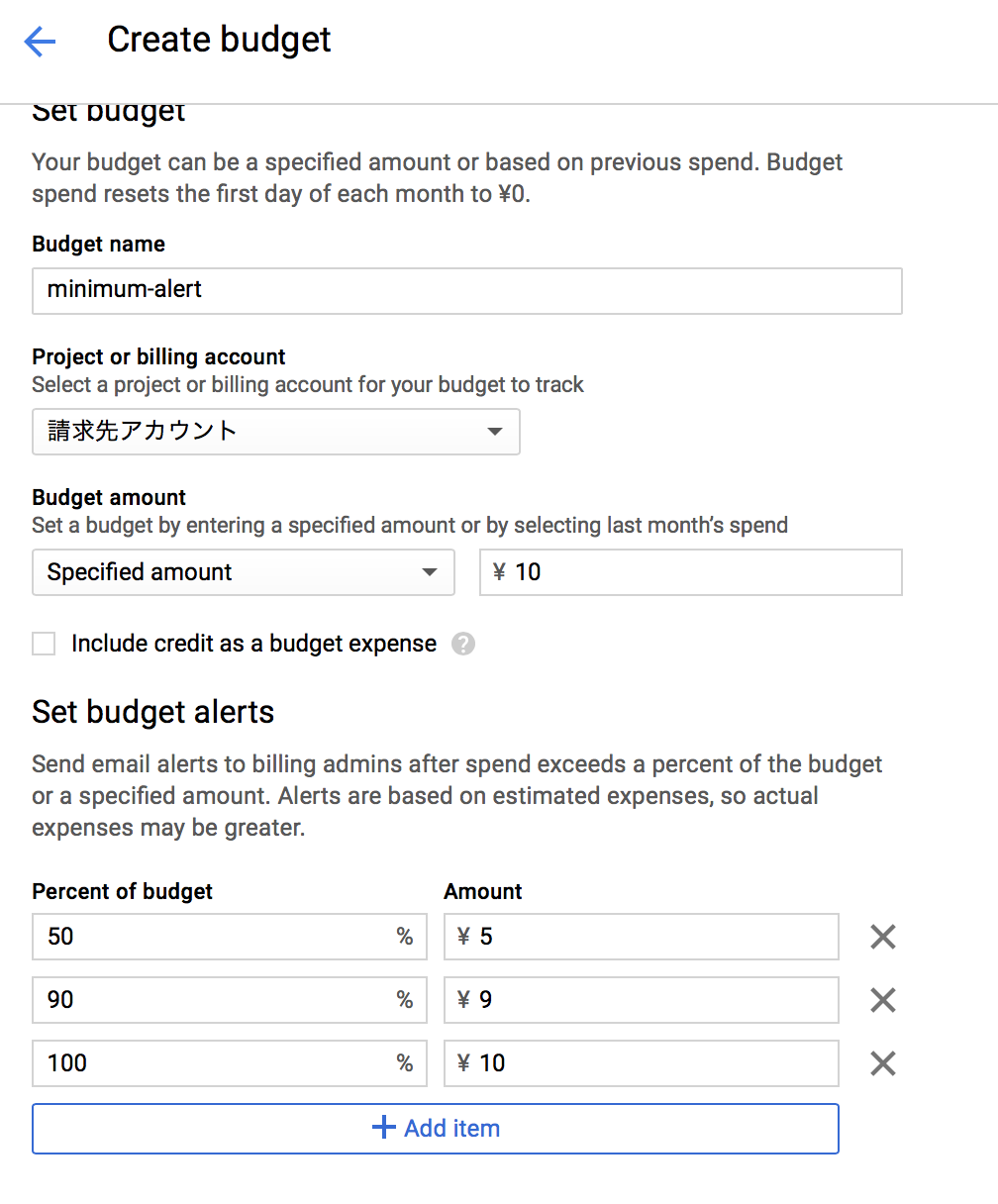The height and width of the screenshot is (1204, 998).
Task: Remove the 50% alert row
Action: (882, 937)
